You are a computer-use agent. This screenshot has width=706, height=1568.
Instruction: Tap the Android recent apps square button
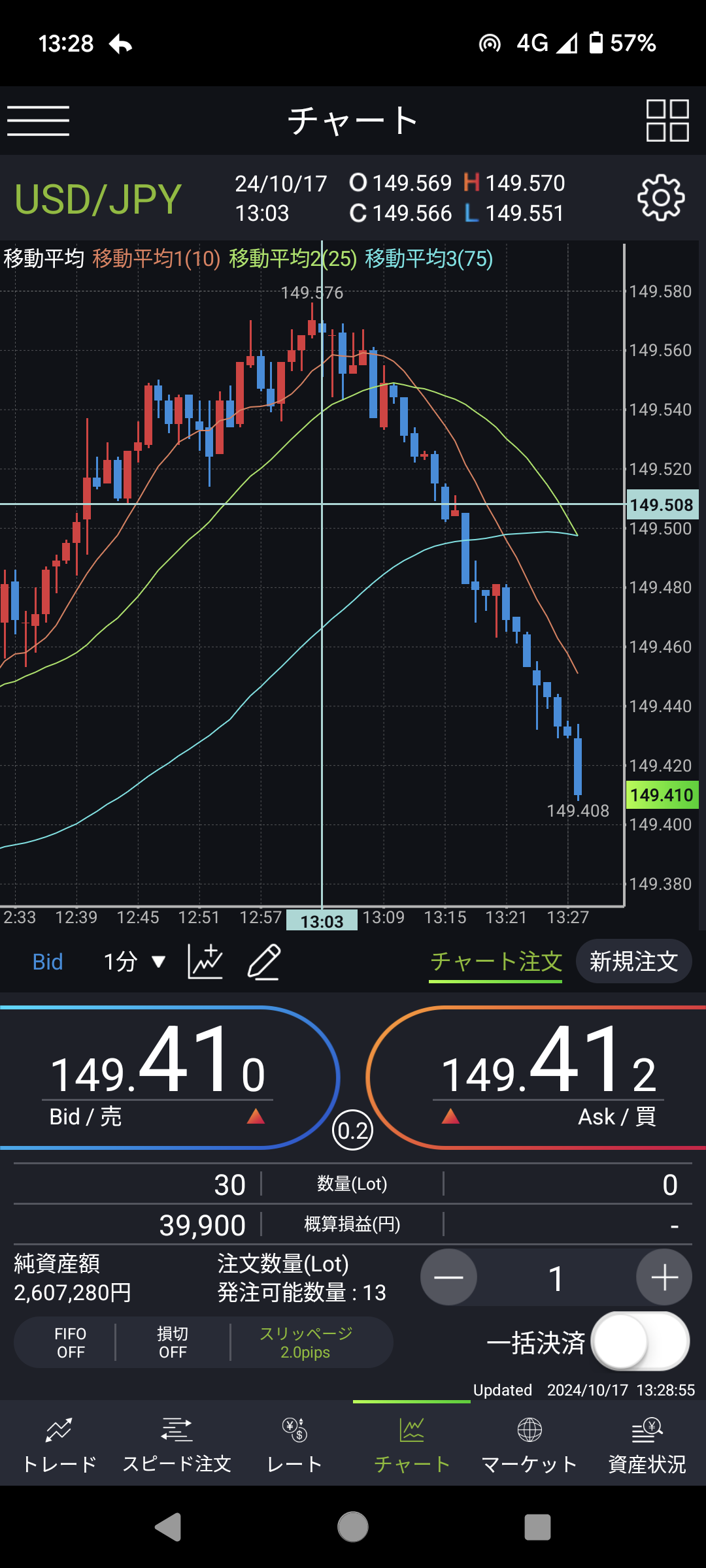[537, 1527]
